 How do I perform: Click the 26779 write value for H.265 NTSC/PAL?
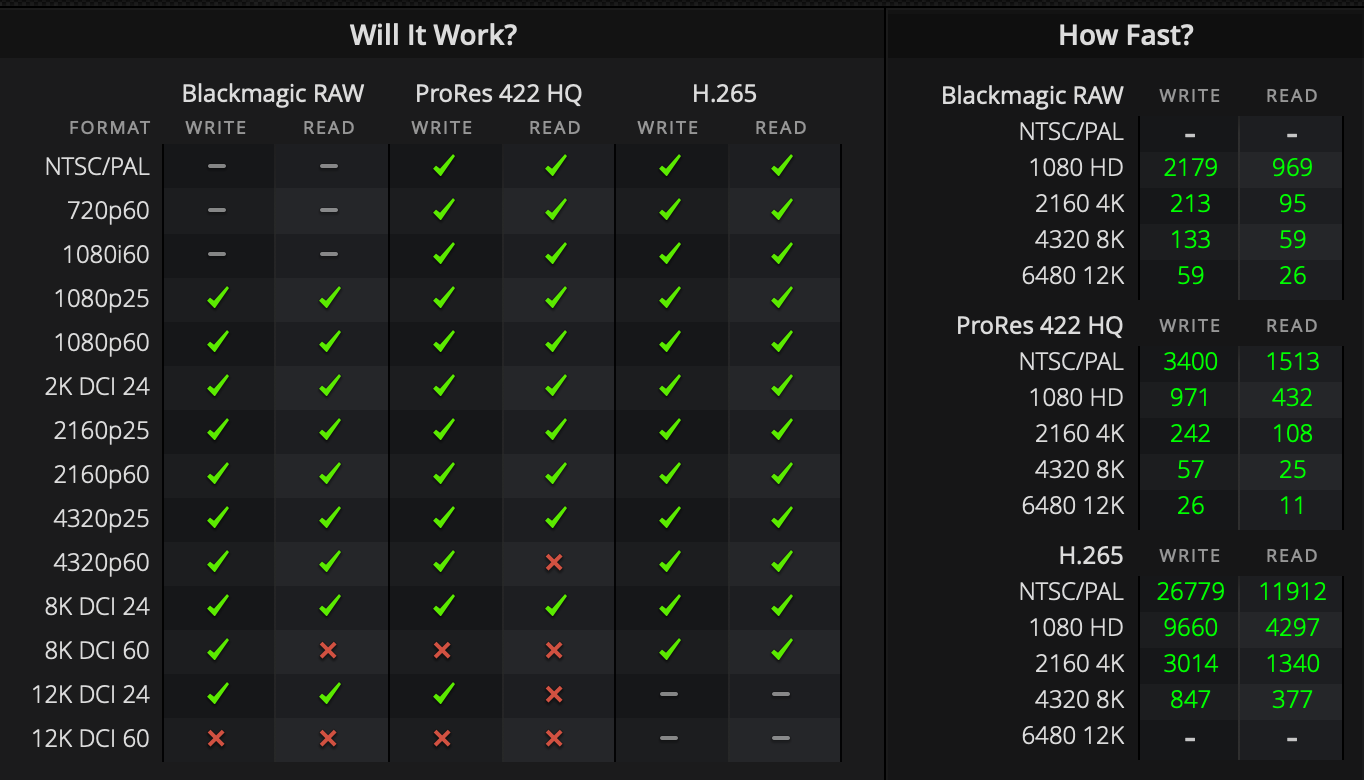click(x=1190, y=591)
